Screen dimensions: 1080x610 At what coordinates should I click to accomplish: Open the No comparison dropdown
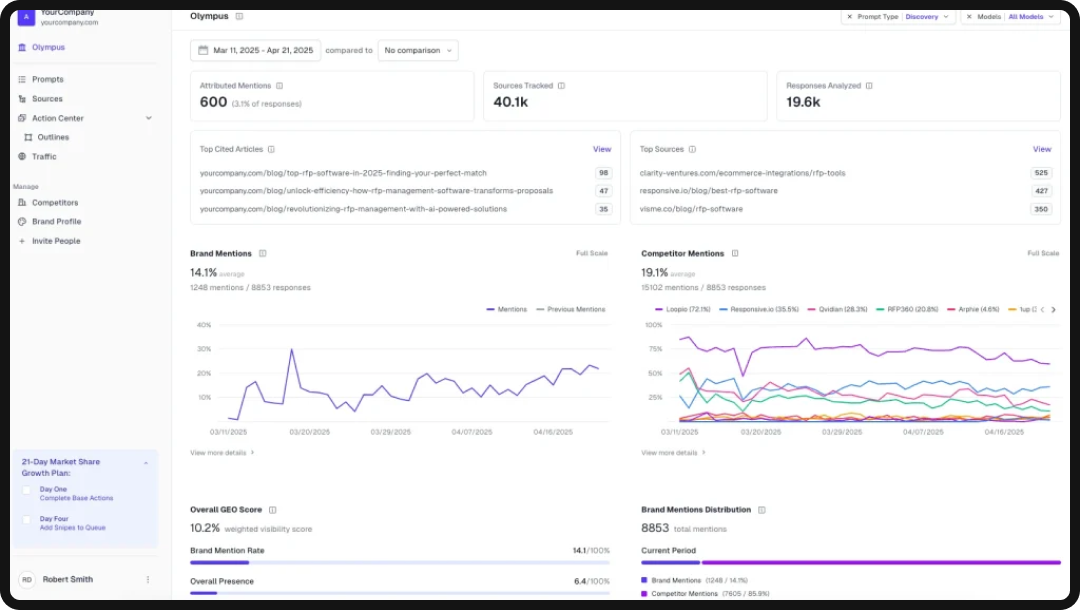coord(419,49)
